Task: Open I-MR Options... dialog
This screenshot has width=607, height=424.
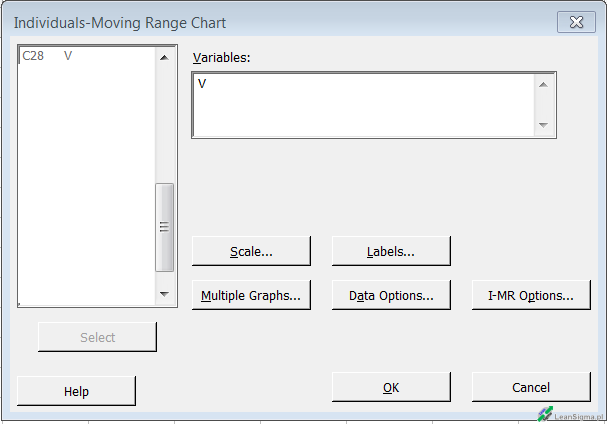Action: (x=530, y=295)
